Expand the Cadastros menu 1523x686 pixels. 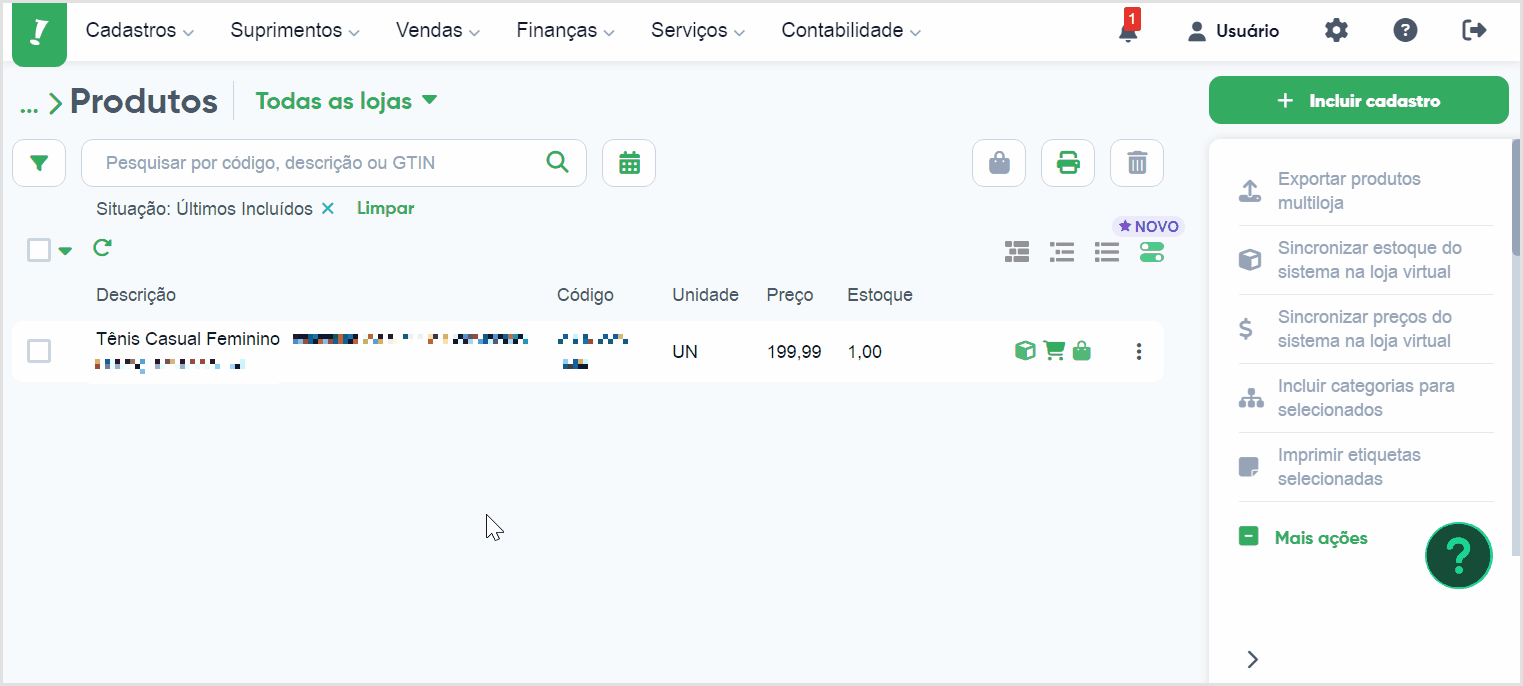(x=140, y=31)
